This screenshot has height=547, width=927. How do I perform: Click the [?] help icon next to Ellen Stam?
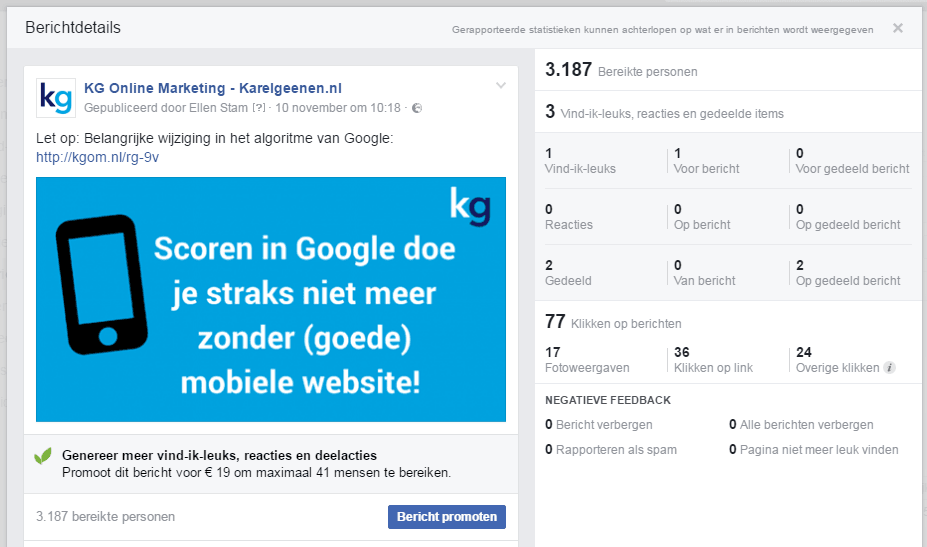(258, 108)
